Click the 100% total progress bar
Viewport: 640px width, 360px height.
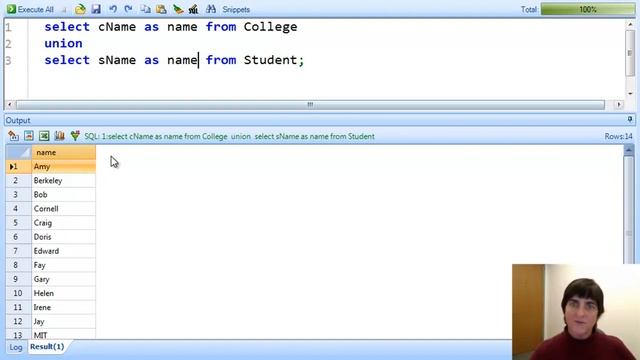(587, 9)
